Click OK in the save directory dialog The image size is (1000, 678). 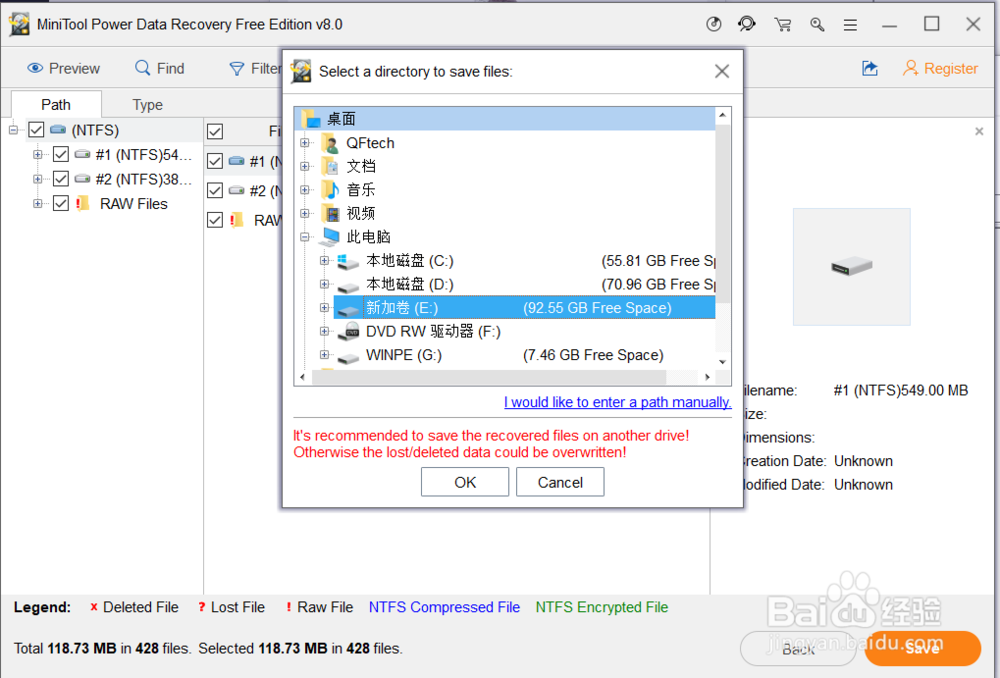click(x=465, y=482)
